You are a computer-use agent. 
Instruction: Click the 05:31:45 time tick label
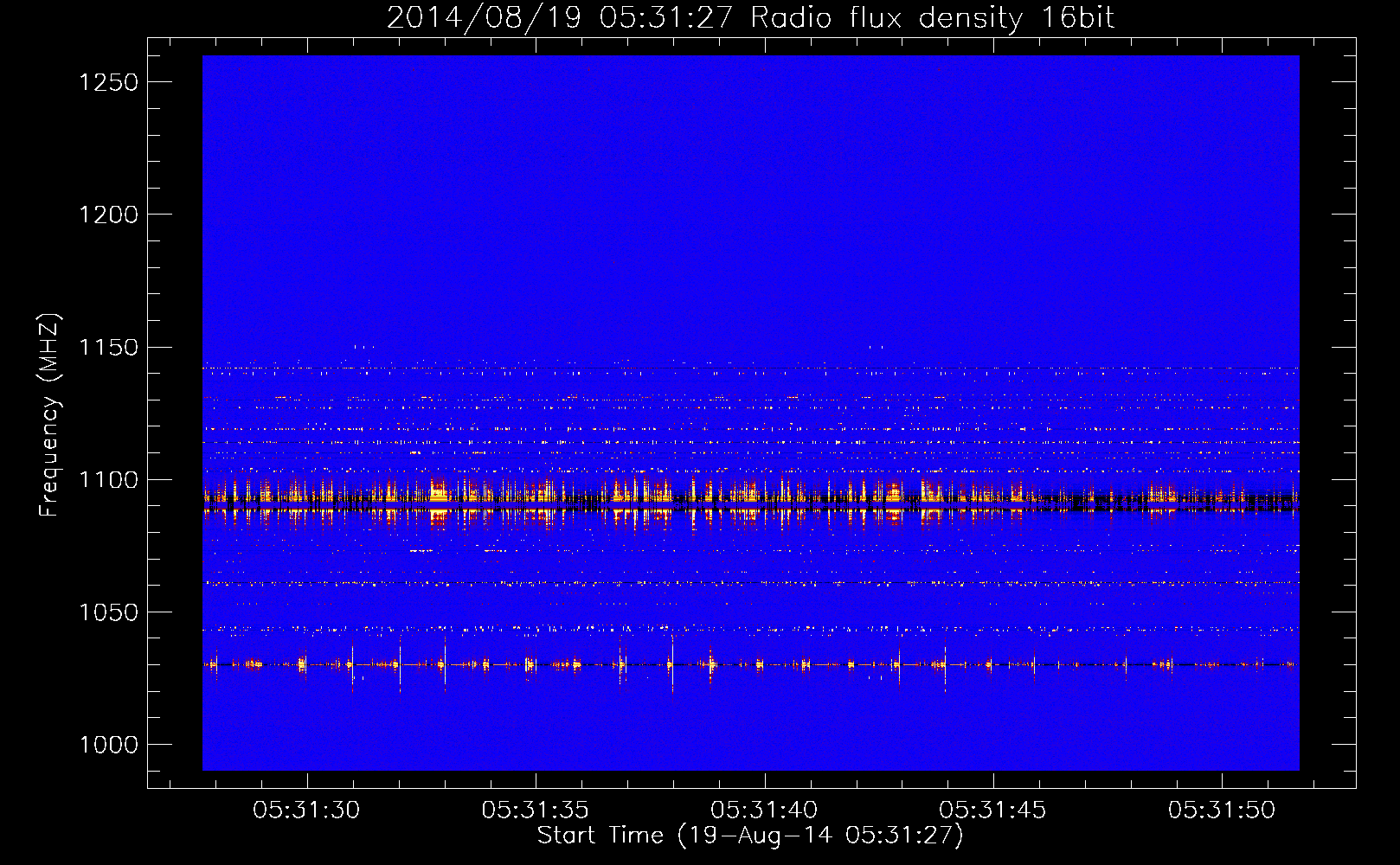(x=993, y=811)
